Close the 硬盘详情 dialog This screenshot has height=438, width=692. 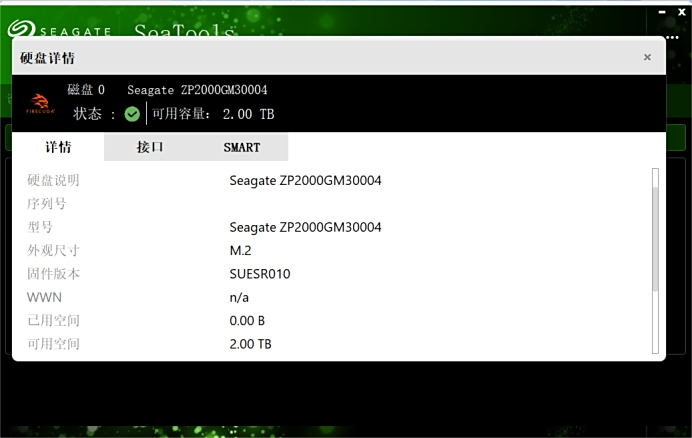pos(647,58)
